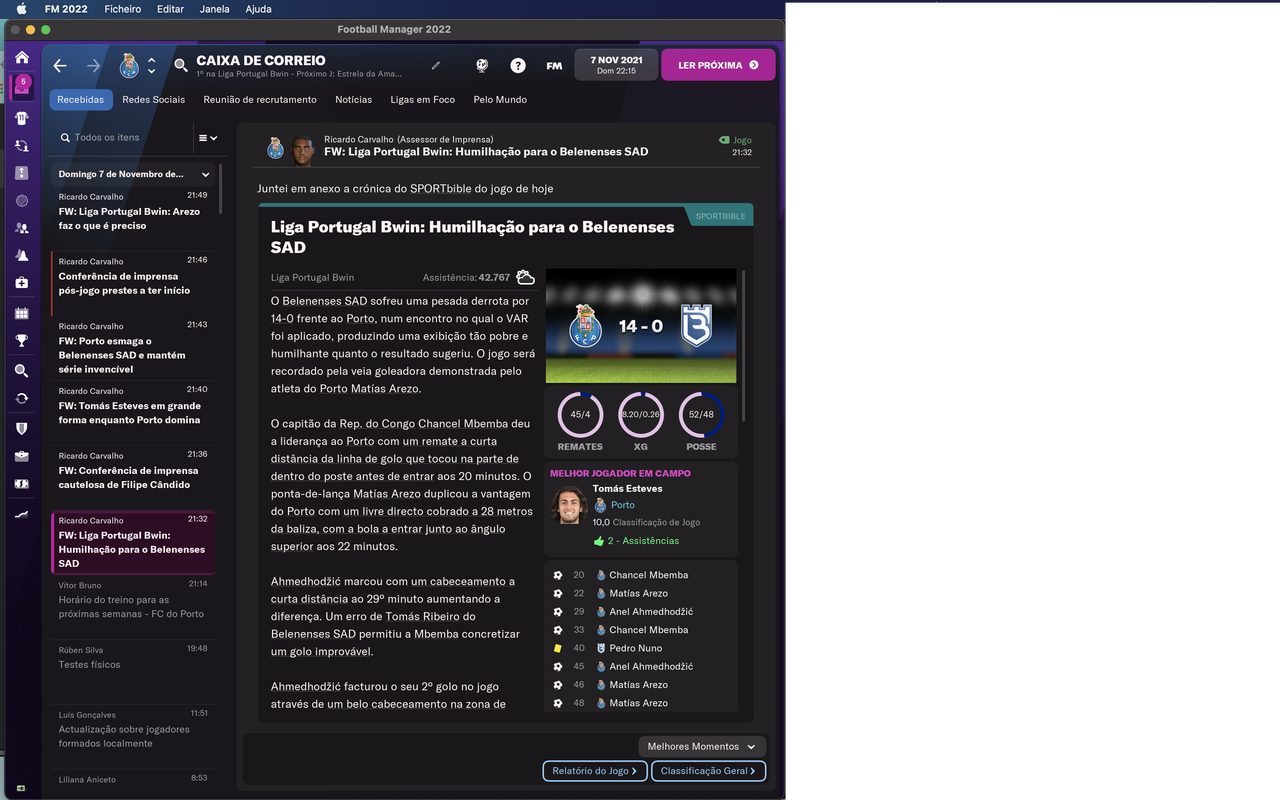Open the Melhores Momentos dropdown
Image resolution: width=1280 pixels, height=800 pixels.
702,747
